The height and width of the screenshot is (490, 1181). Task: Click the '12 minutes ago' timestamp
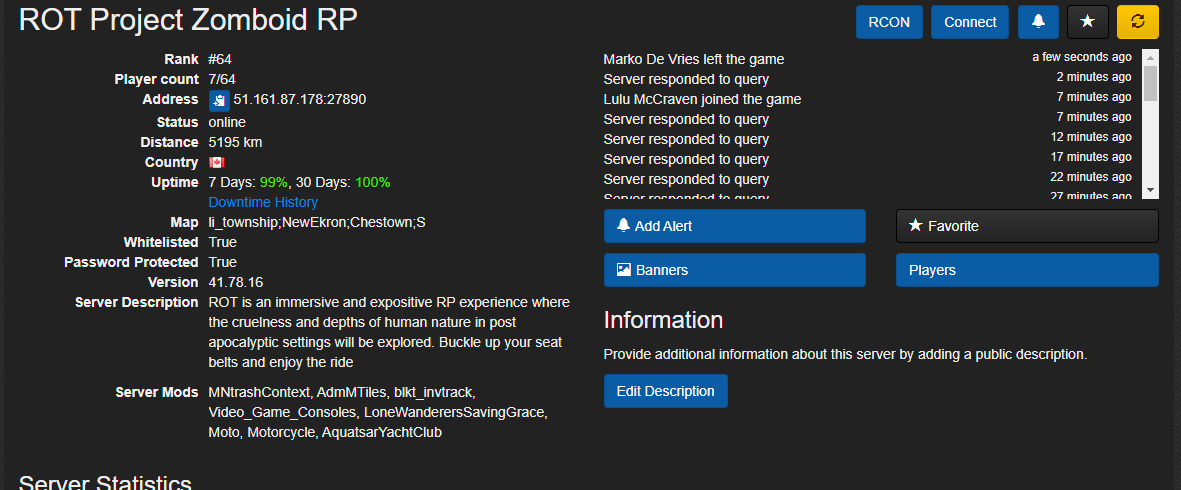[1091, 136]
